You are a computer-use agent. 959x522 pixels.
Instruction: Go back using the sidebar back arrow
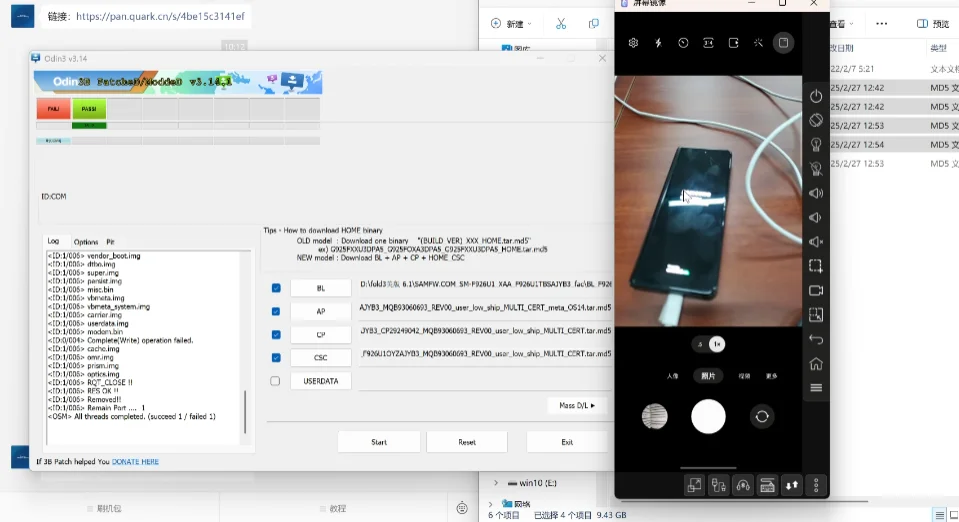point(816,339)
